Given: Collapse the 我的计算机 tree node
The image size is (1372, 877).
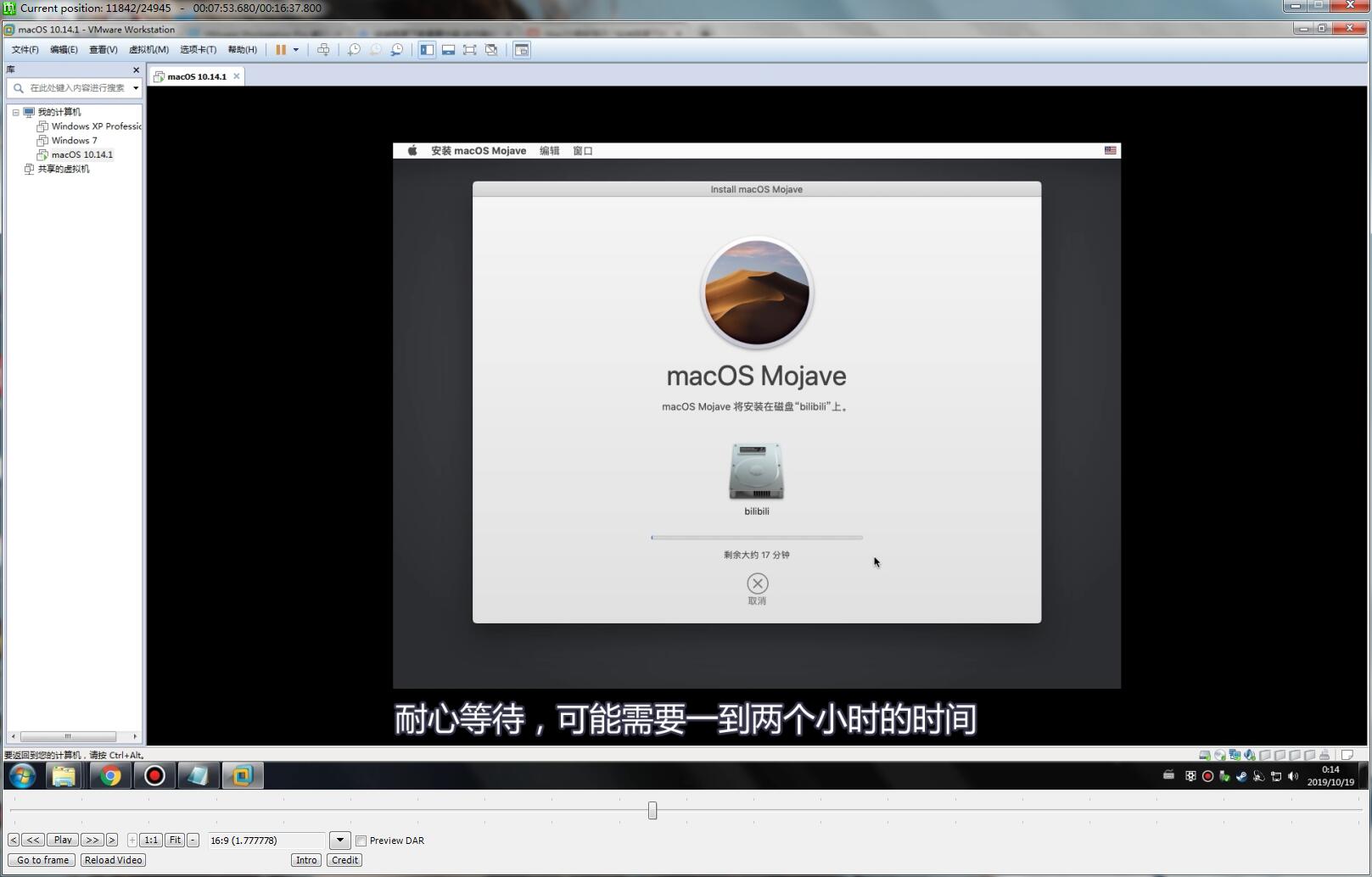Looking at the screenshot, I should (15, 112).
